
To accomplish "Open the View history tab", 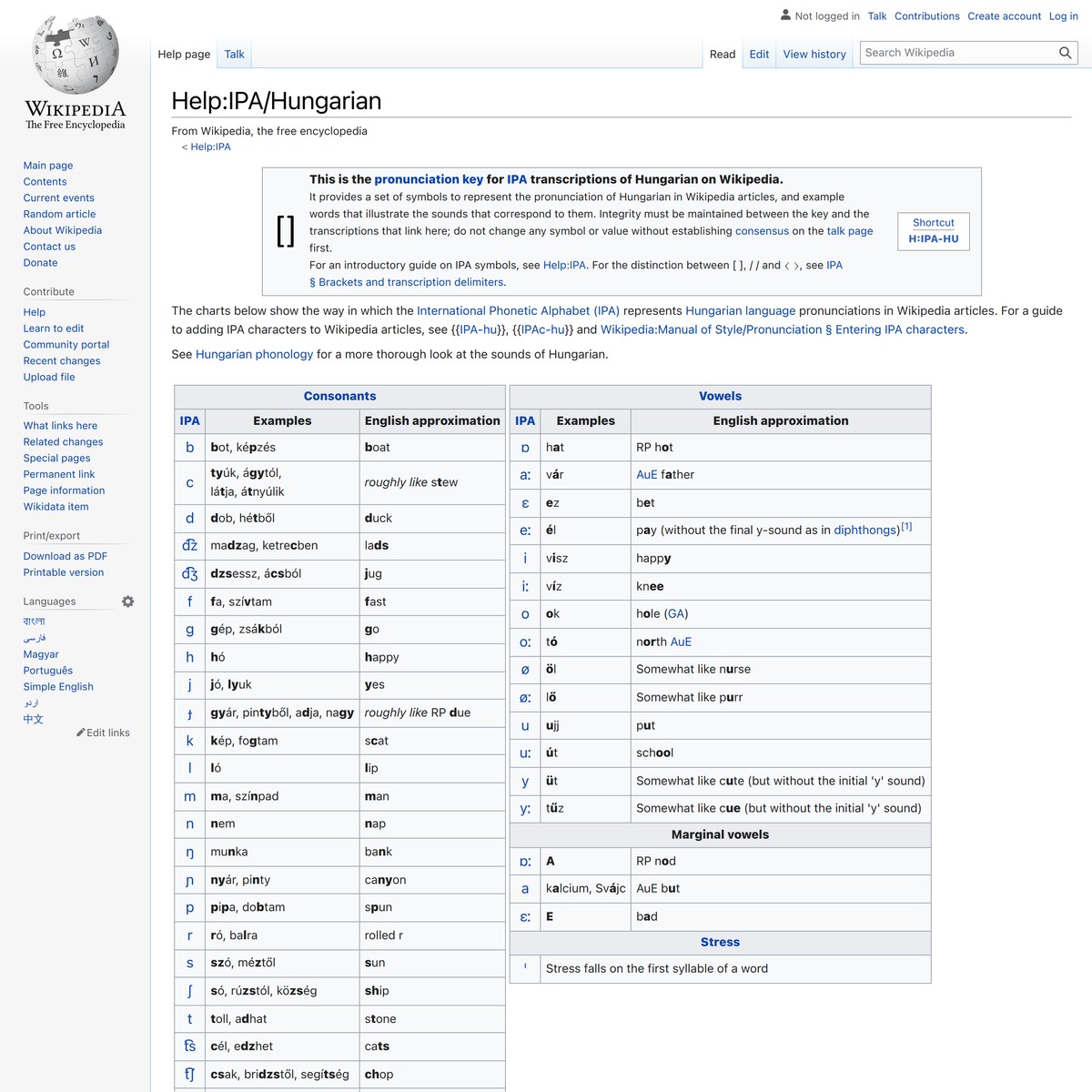I will [814, 54].
